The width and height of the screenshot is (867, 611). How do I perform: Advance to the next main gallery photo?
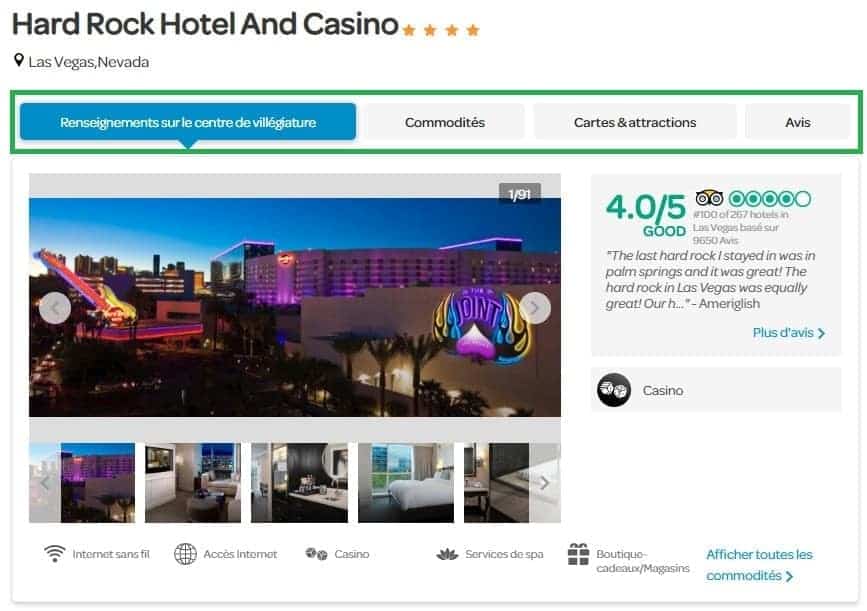[x=535, y=307]
